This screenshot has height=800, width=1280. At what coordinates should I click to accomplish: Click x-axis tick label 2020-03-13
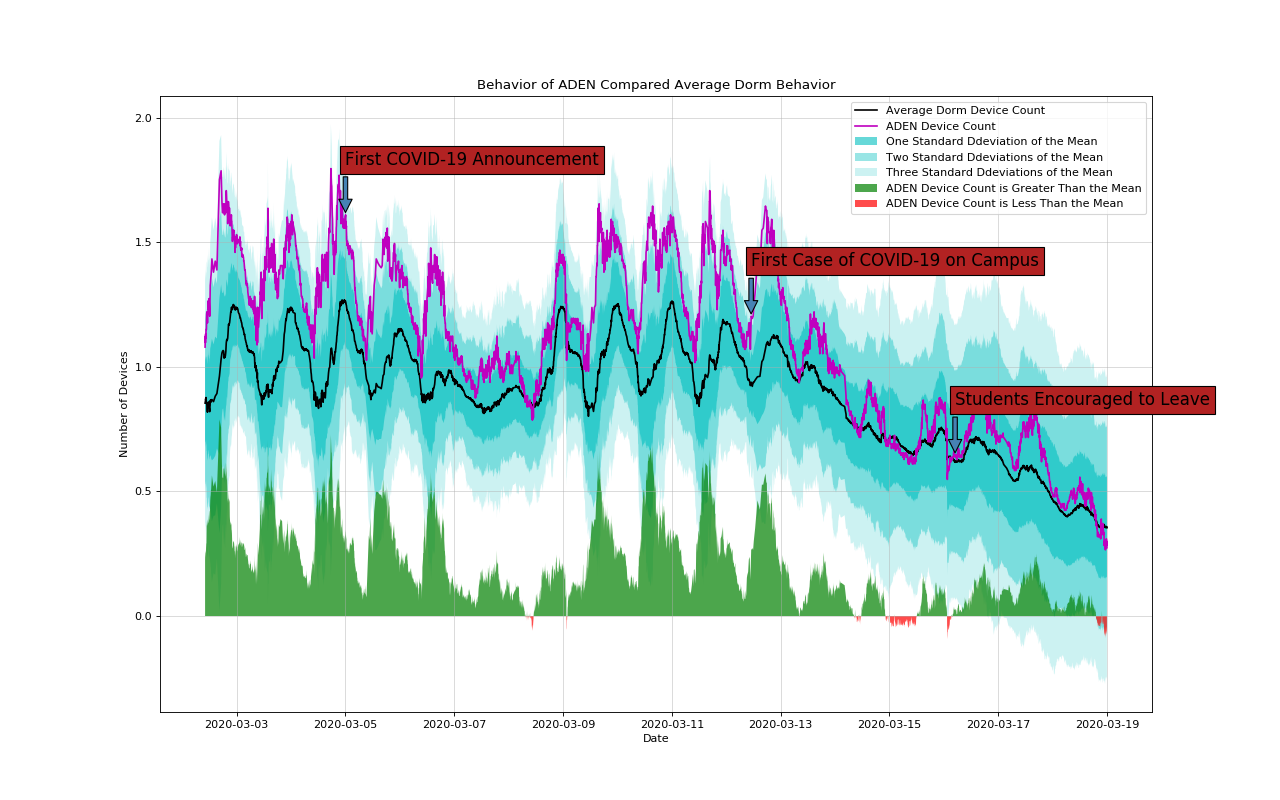click(780, 723)
